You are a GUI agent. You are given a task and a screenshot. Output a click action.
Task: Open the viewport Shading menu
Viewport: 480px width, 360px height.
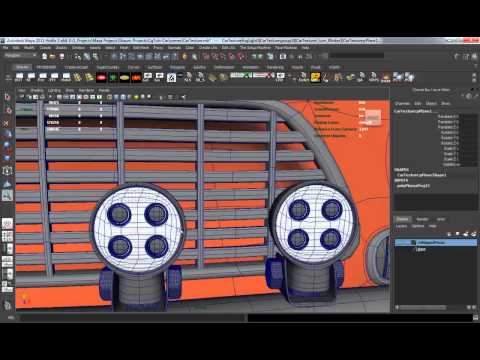coord(37,90)
